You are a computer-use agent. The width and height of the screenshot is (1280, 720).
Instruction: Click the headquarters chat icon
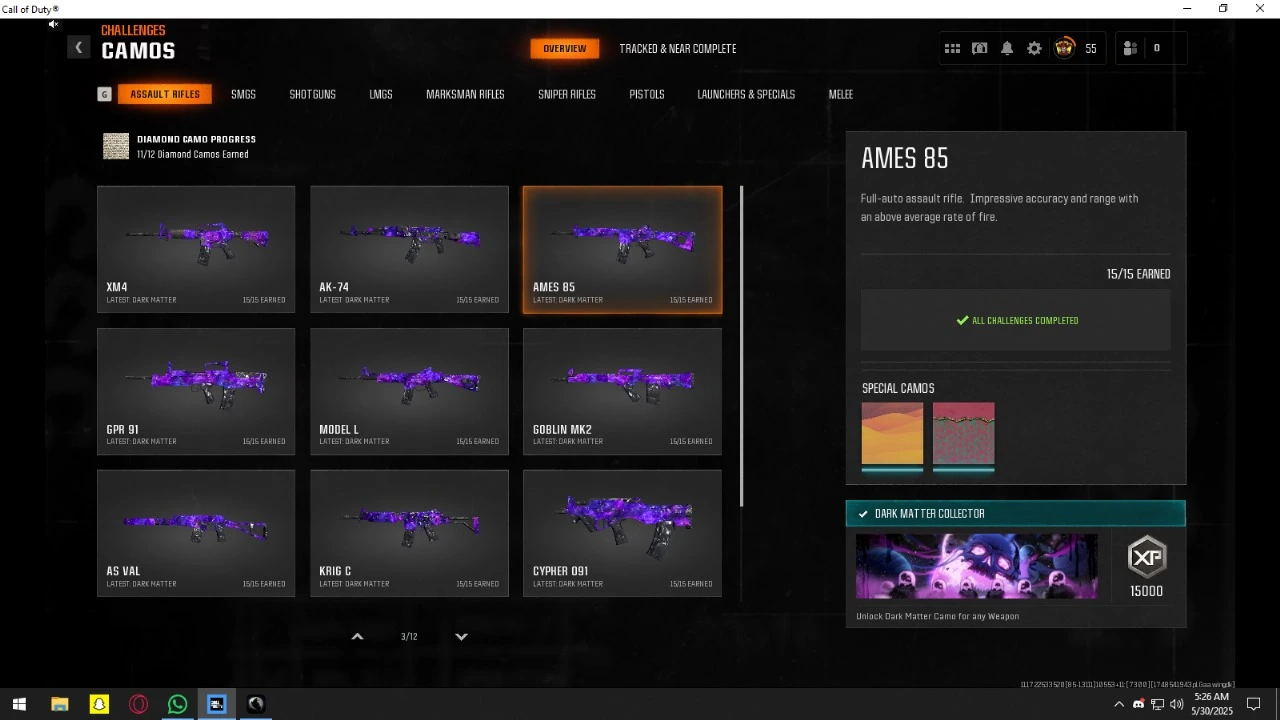pyautogui.click(x=980, y=48)
